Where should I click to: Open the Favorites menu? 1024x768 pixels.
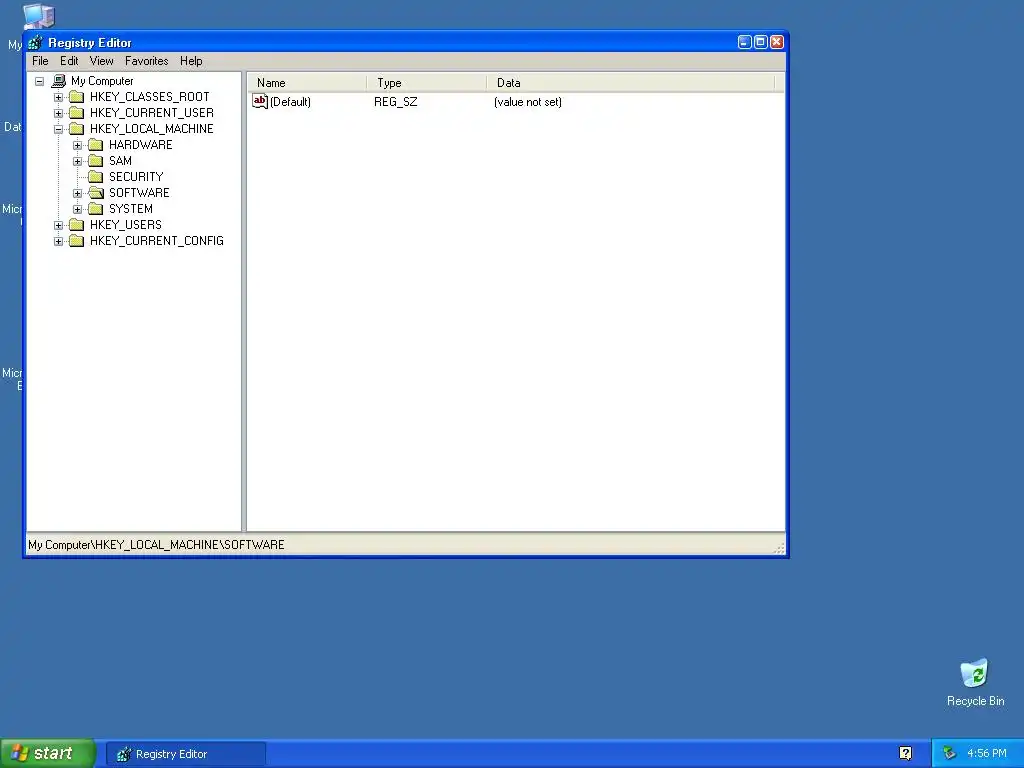tap(146, 61)
